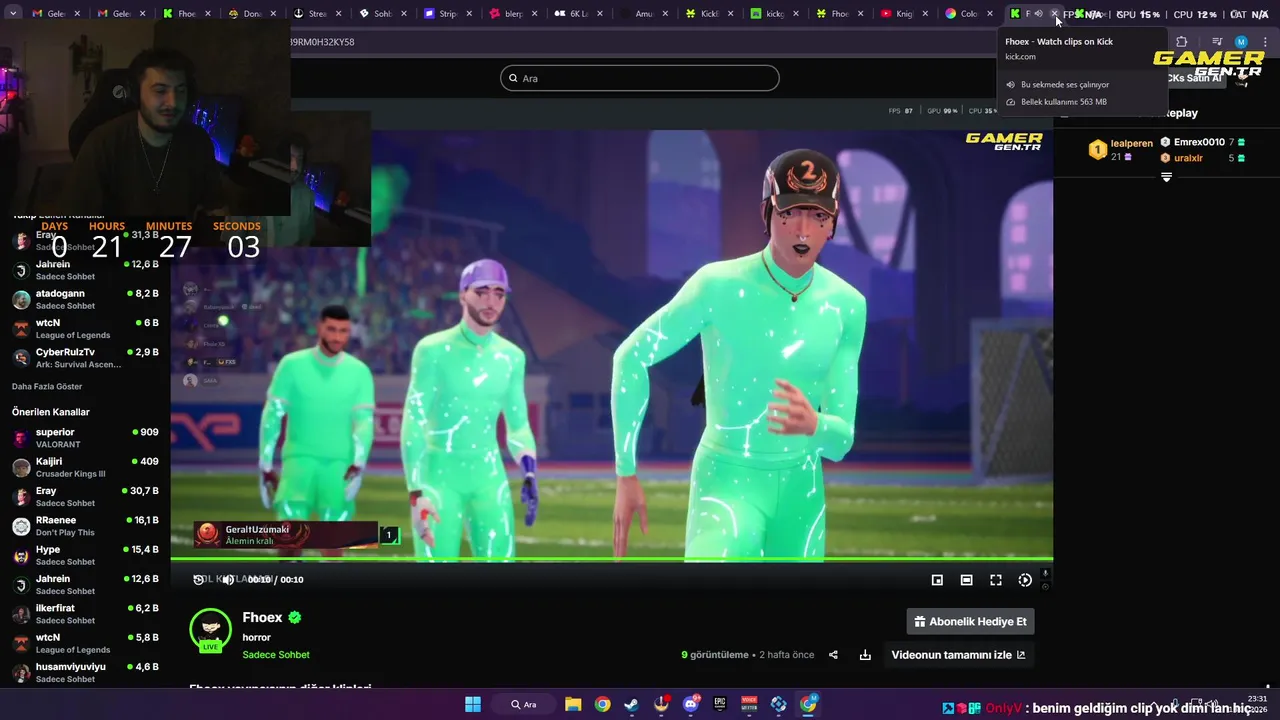Image resolution: width=1280 pixels, height=720 pixels.
Task: Open the taskbar 'Ara' search box
Action: 523,704
